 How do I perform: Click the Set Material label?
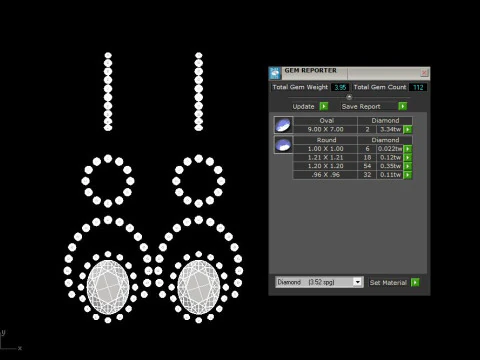(388, 283)
